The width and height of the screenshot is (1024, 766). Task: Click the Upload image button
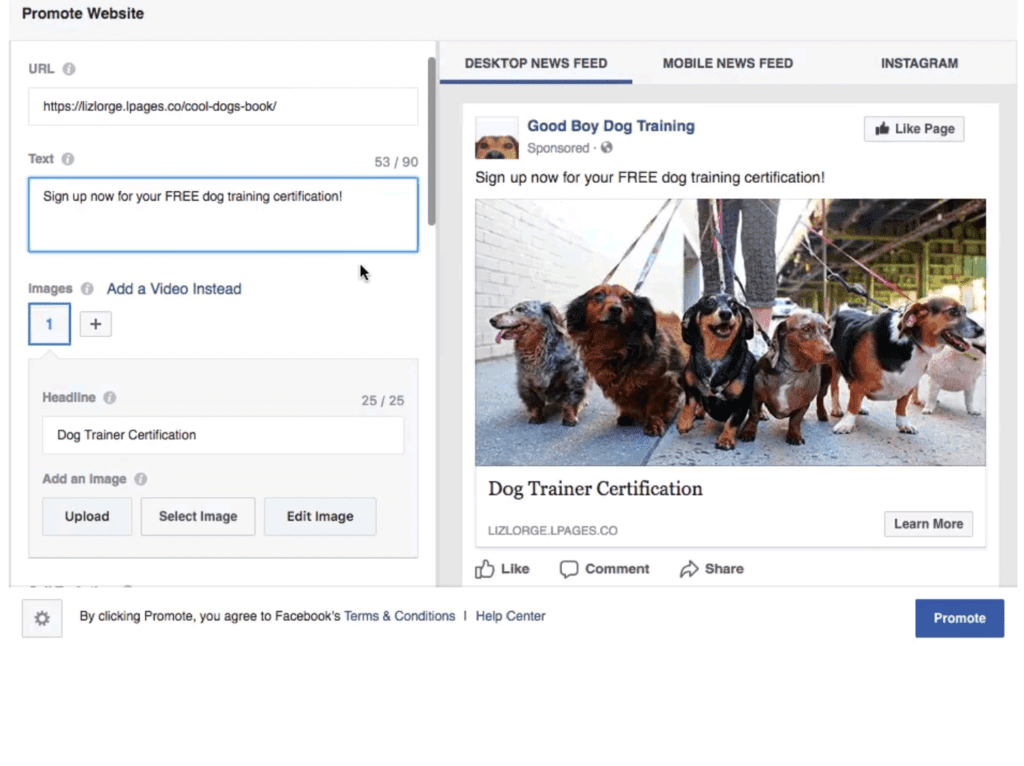(x=87, y=516)
